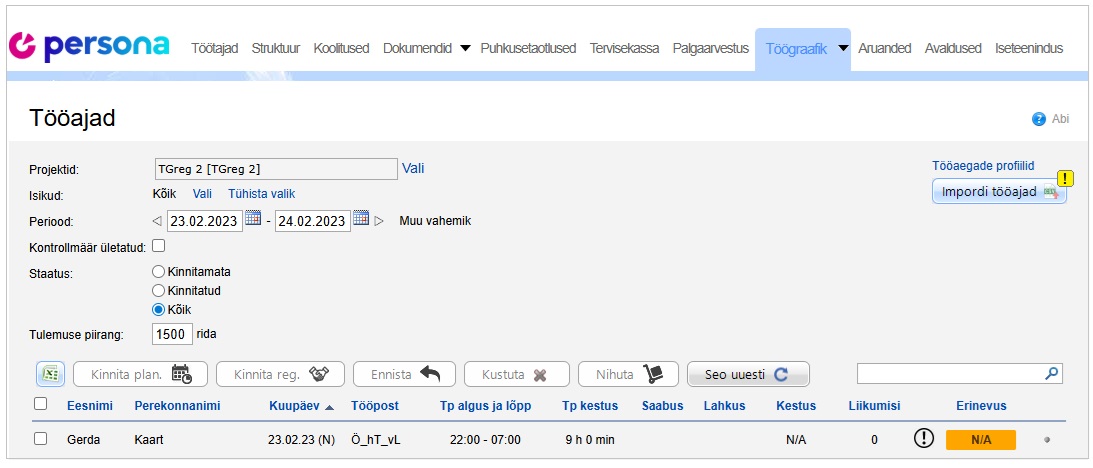Expand the Dokumendid dropdown arrow
Viewport: 1093px width, 468px height.
pos(465,48)
